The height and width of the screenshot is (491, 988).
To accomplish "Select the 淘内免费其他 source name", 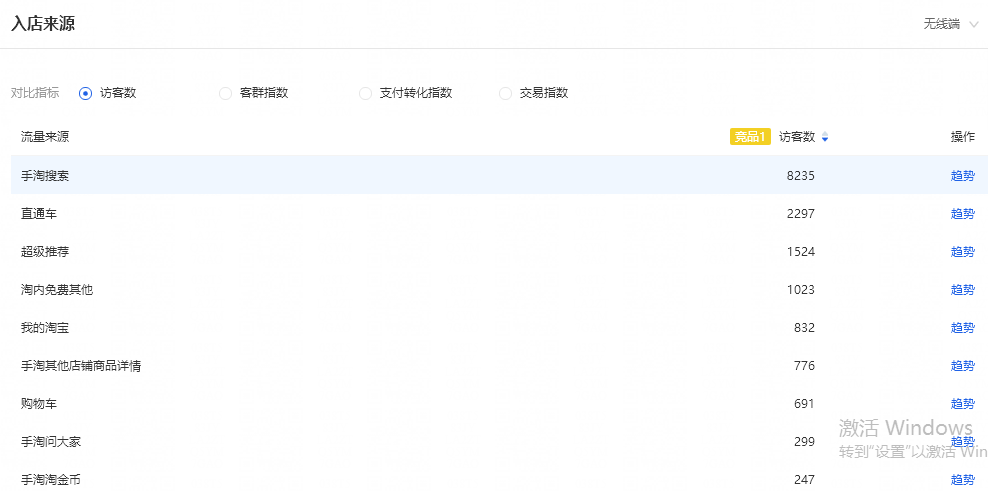I will [57, 289].
